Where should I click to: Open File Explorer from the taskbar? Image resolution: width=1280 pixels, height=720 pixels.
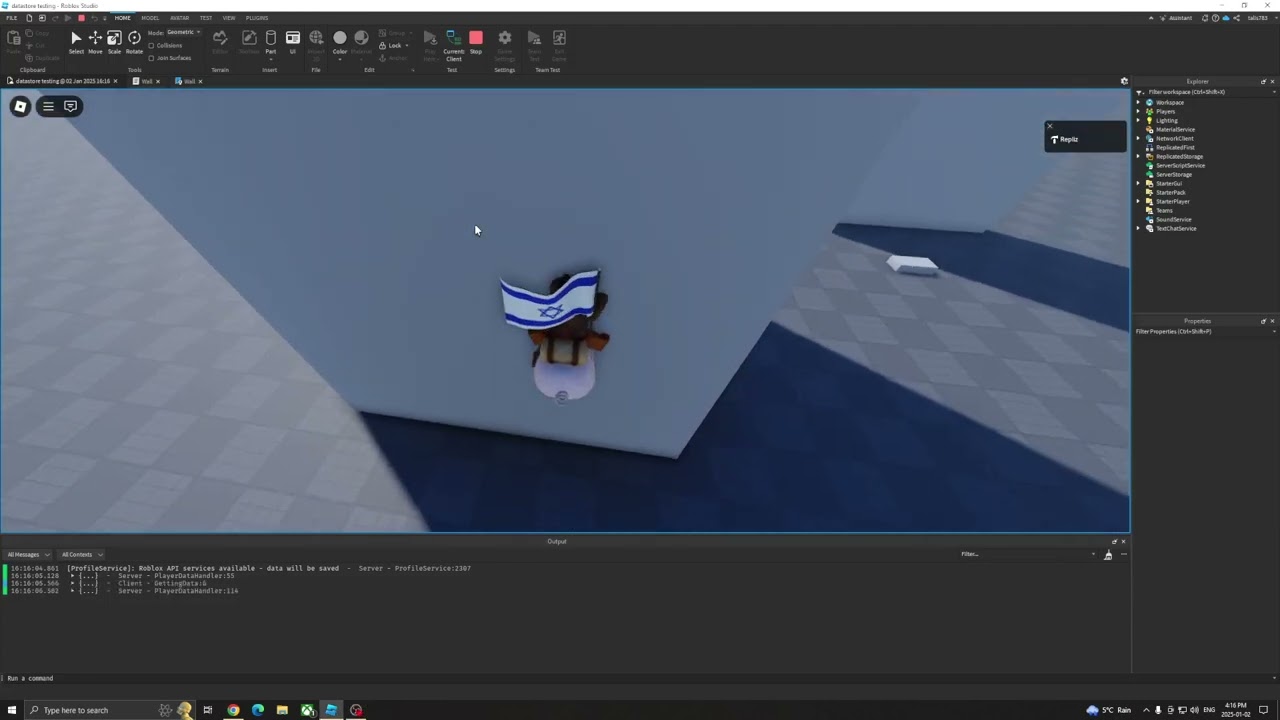pyautogui.click(x=282, y=710)
